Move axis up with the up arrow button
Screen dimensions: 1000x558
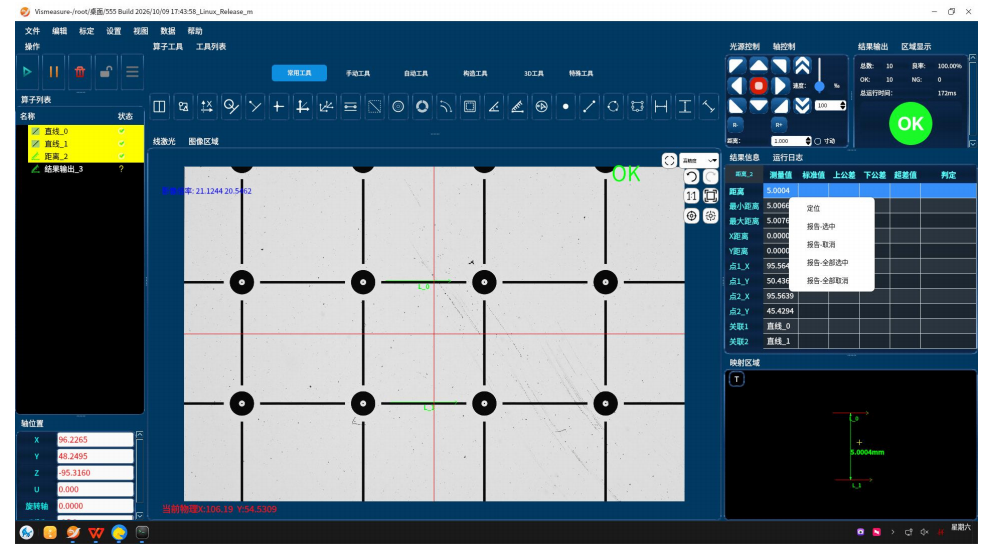[x=758, y=66]
